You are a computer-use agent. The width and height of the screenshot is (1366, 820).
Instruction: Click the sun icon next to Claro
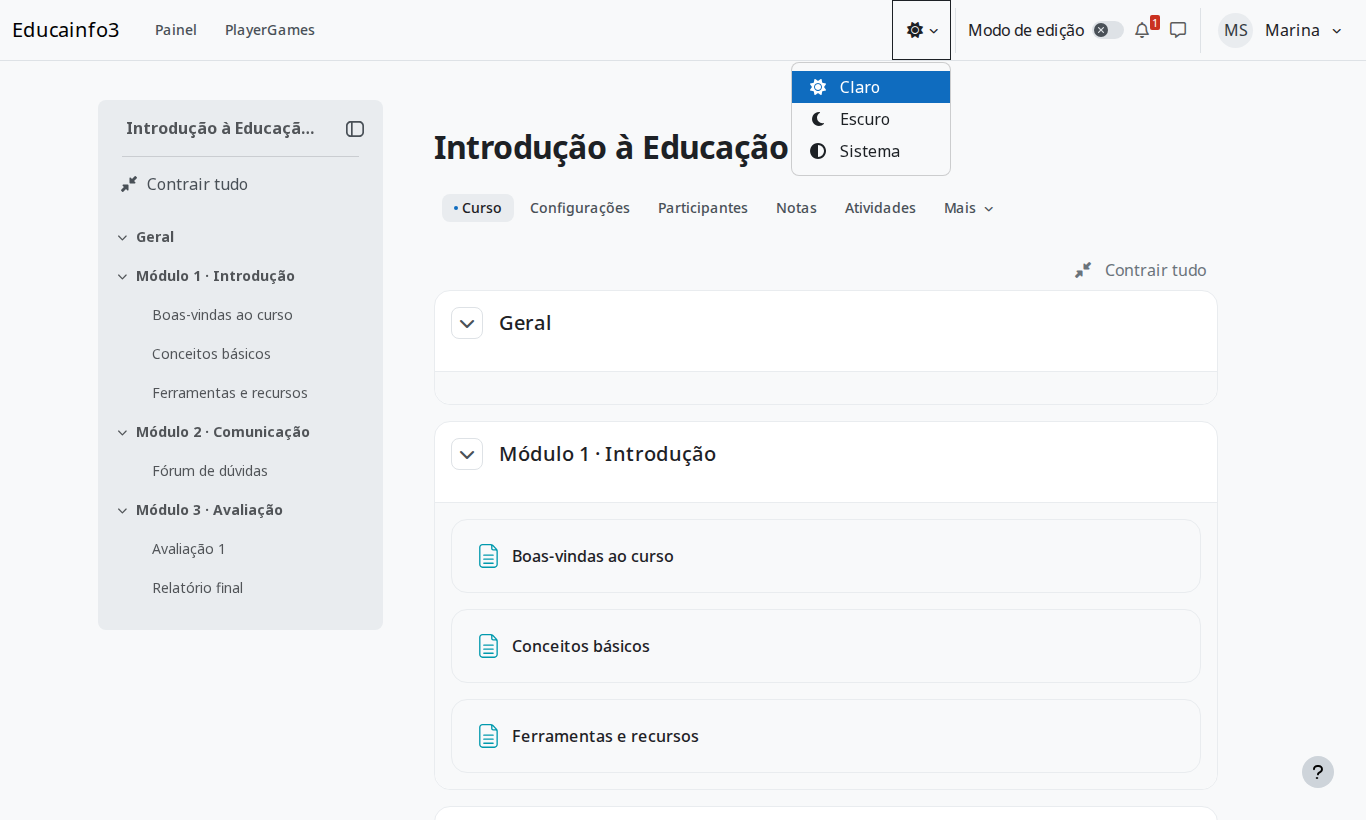[818, 87]
